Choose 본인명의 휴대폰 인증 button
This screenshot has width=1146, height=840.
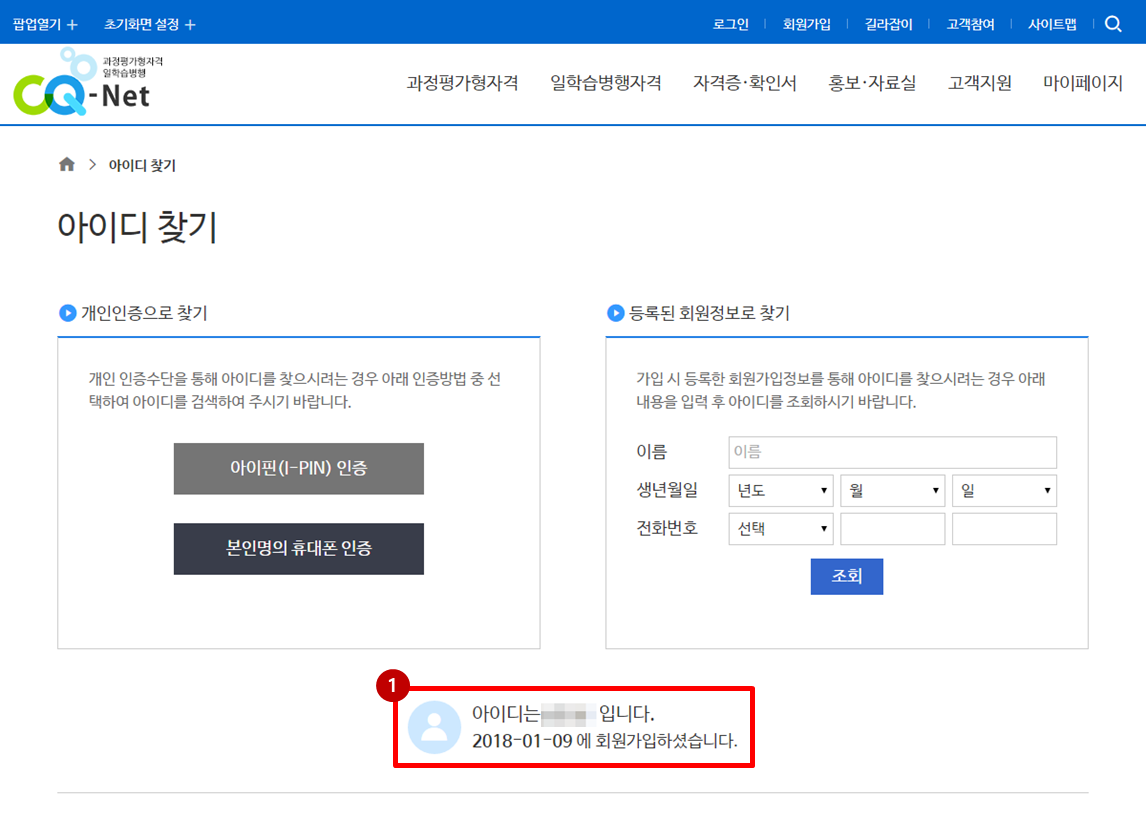299,549
